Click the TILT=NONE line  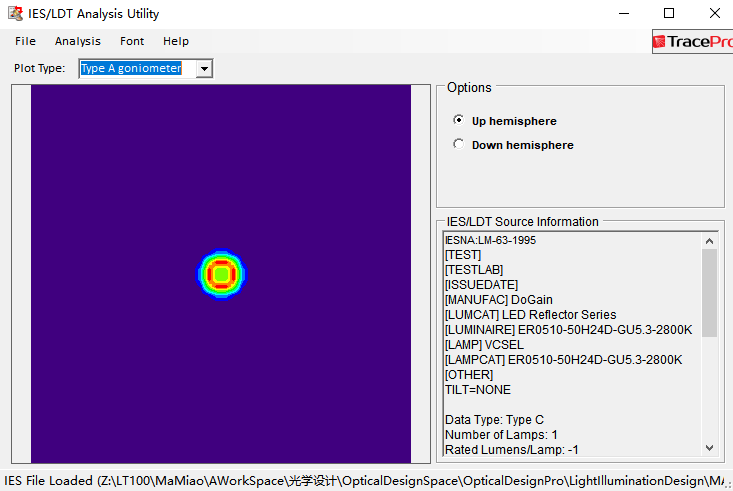(x=477, y=390)
